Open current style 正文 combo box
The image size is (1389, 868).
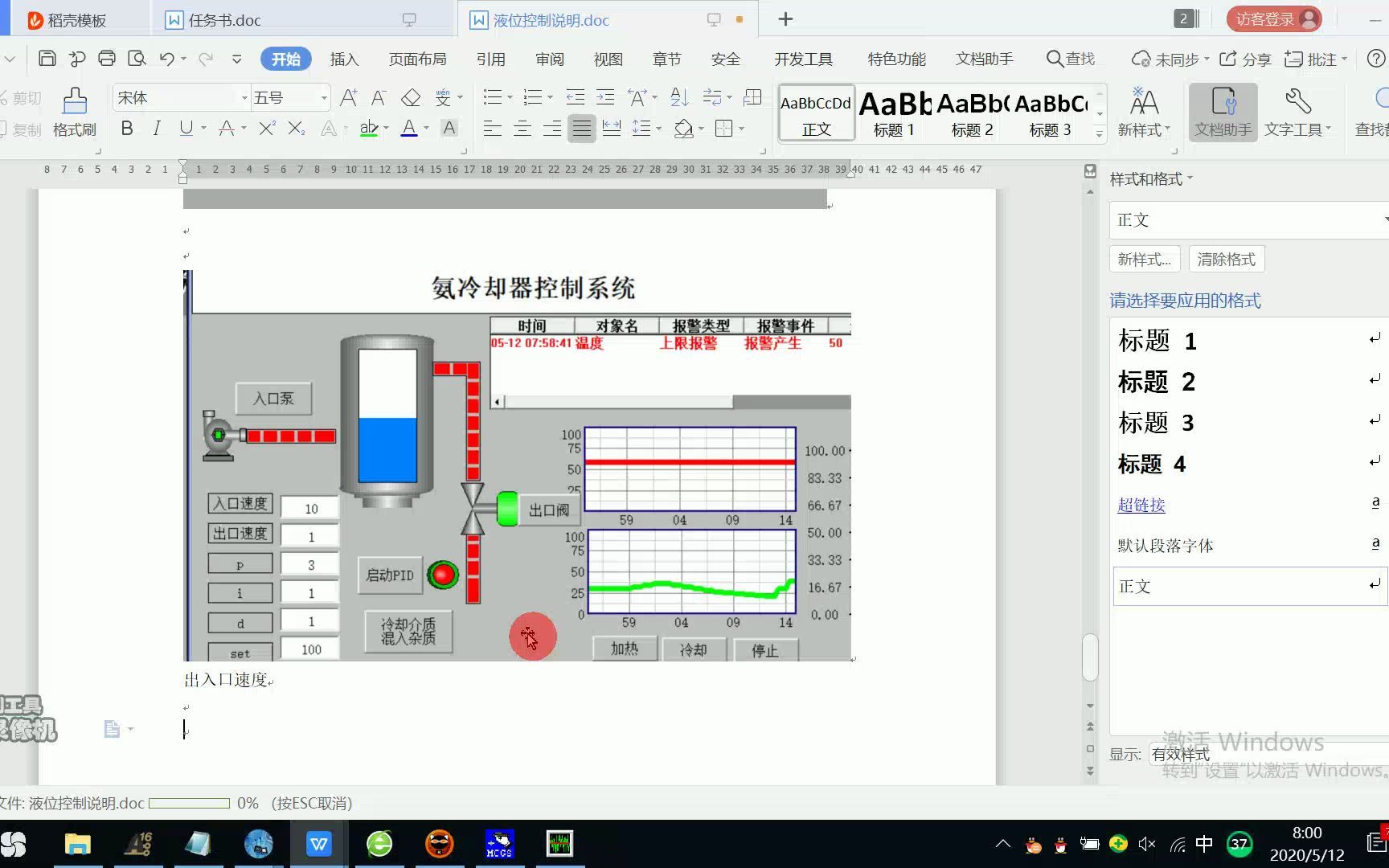[1249, 219]
